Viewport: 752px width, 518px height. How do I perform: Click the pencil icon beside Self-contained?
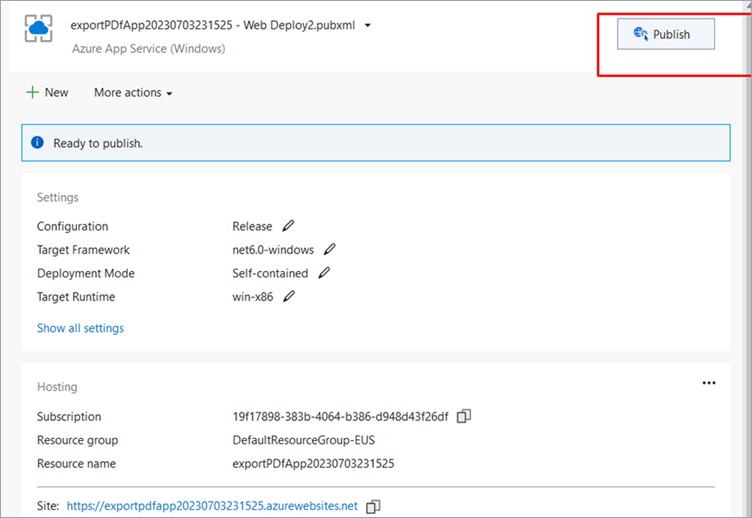(x=324, y=273)
